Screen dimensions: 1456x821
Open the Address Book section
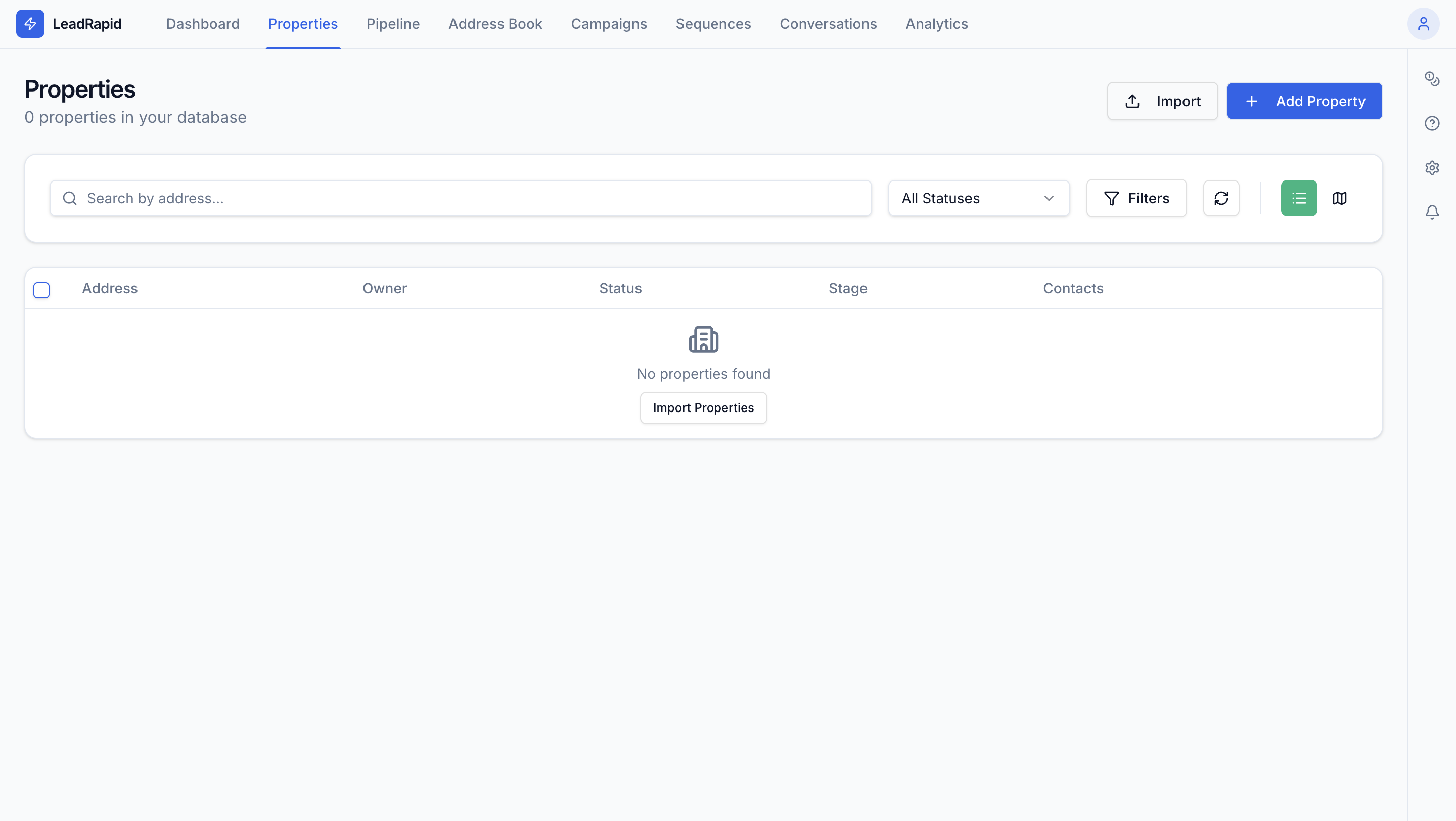[x=495, y=24]
